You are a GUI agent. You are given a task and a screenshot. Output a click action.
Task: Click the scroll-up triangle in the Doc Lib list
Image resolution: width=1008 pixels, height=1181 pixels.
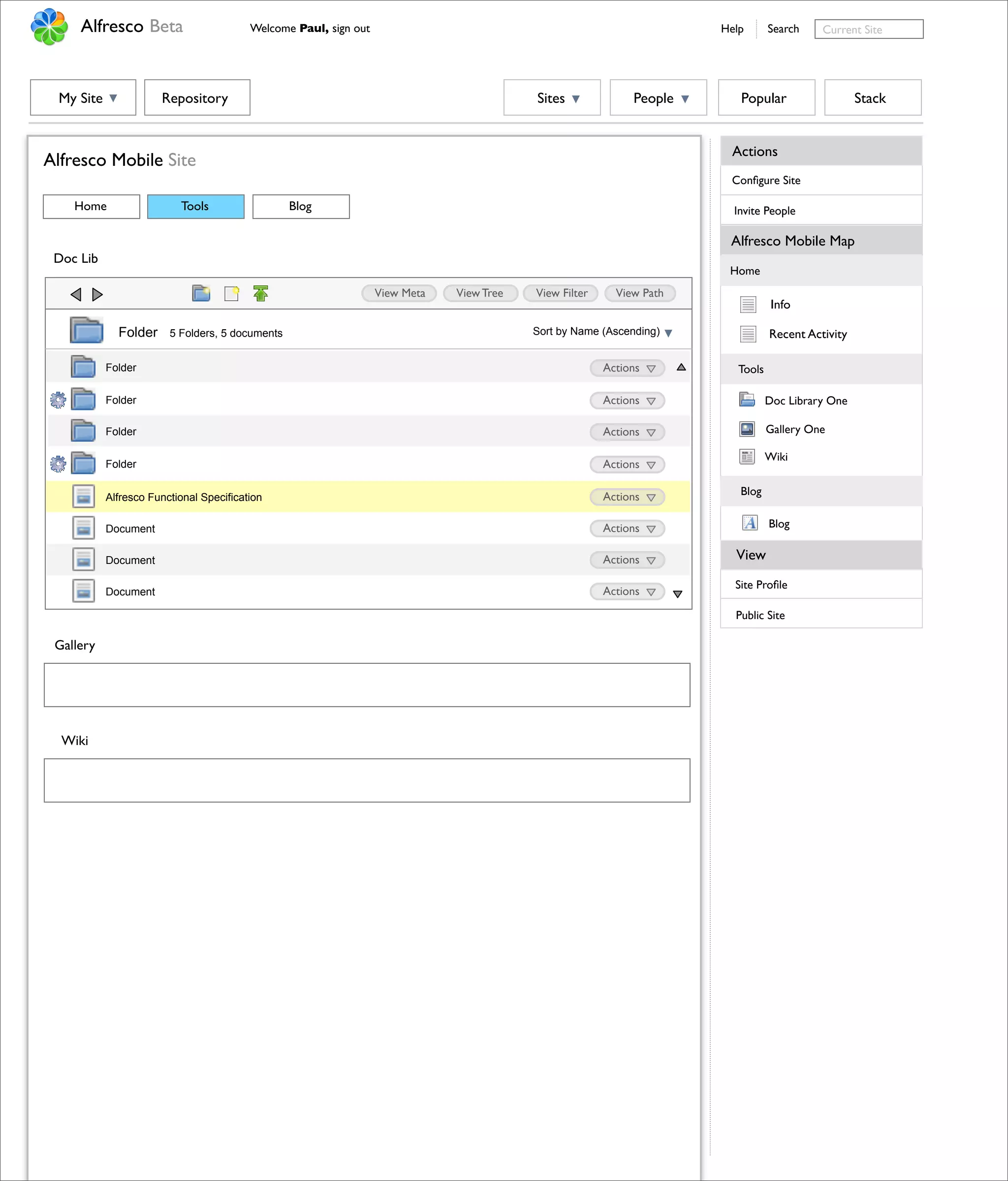[x=681, y=367]
